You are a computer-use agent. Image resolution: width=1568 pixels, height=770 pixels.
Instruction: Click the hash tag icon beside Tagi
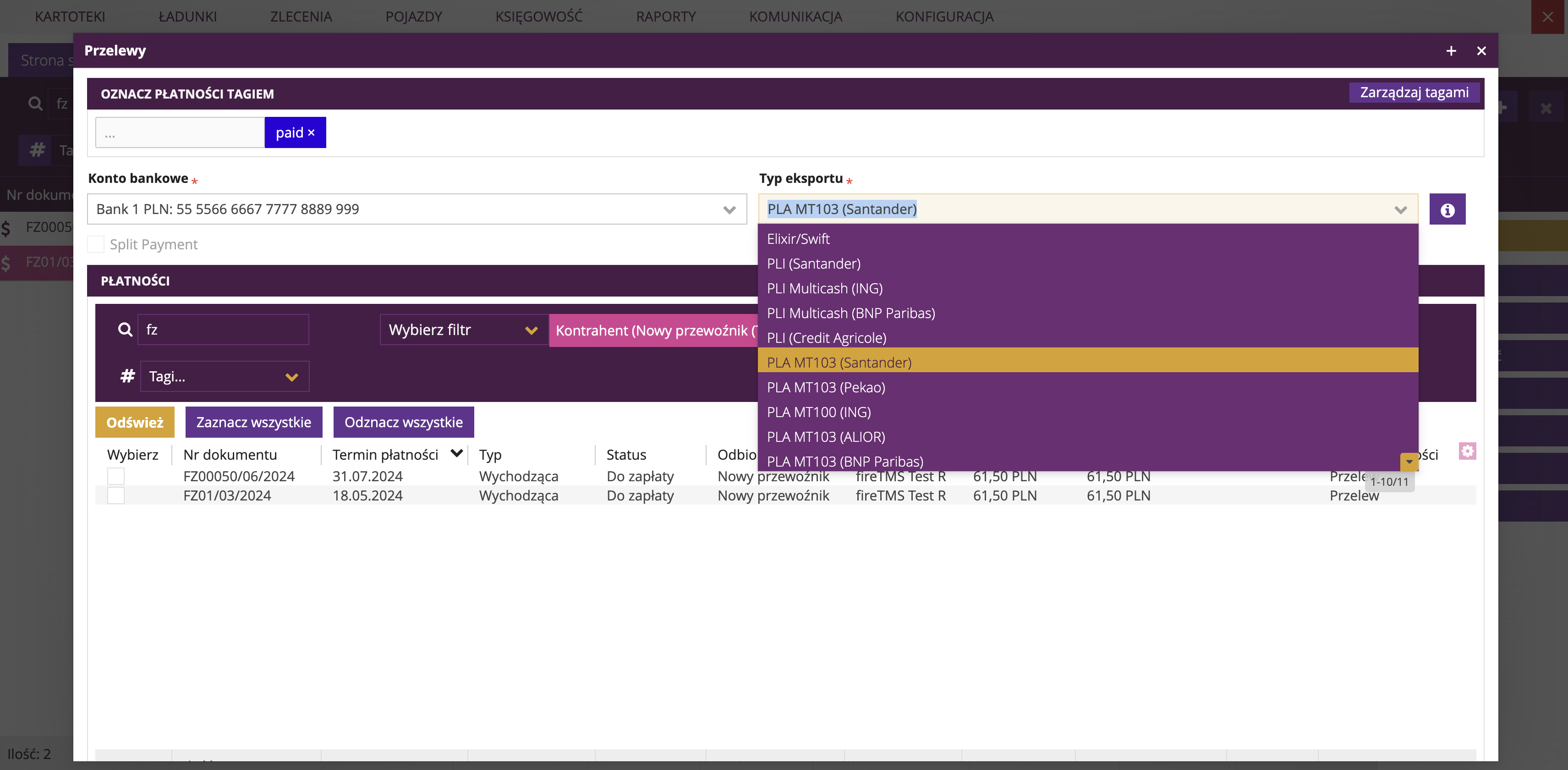tap(127, 376)
